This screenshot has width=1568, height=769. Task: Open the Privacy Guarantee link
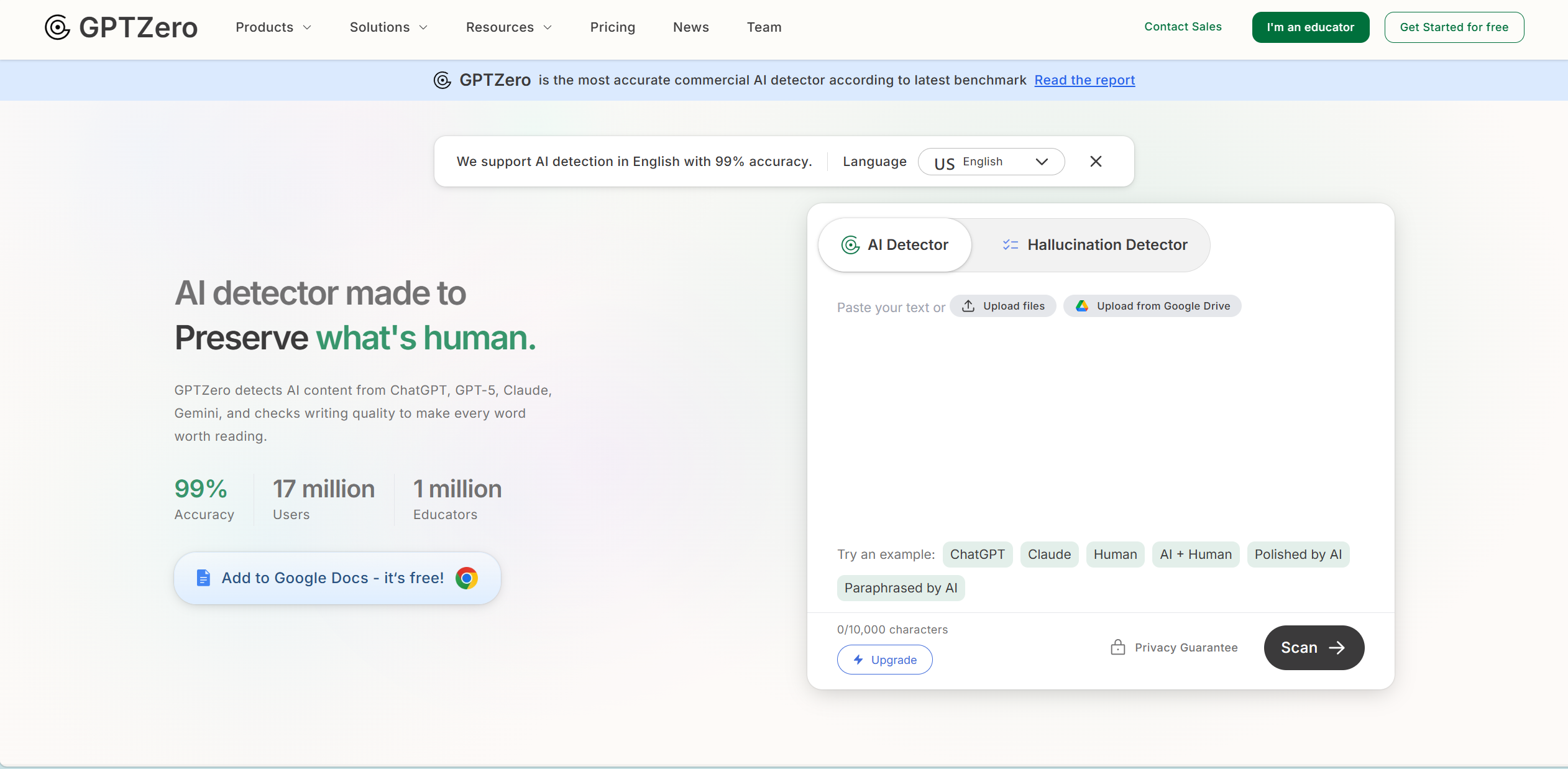(x=1174, y=647)
